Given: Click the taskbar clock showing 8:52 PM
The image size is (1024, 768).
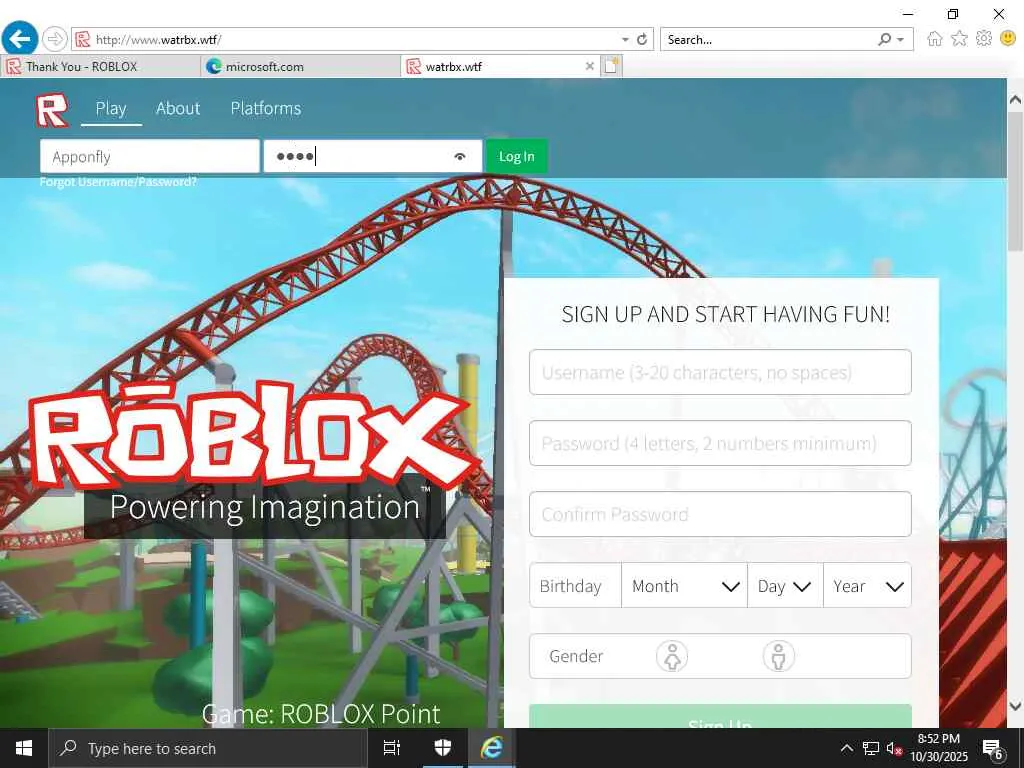Looking at the screenshot, I should click(939, 748).
